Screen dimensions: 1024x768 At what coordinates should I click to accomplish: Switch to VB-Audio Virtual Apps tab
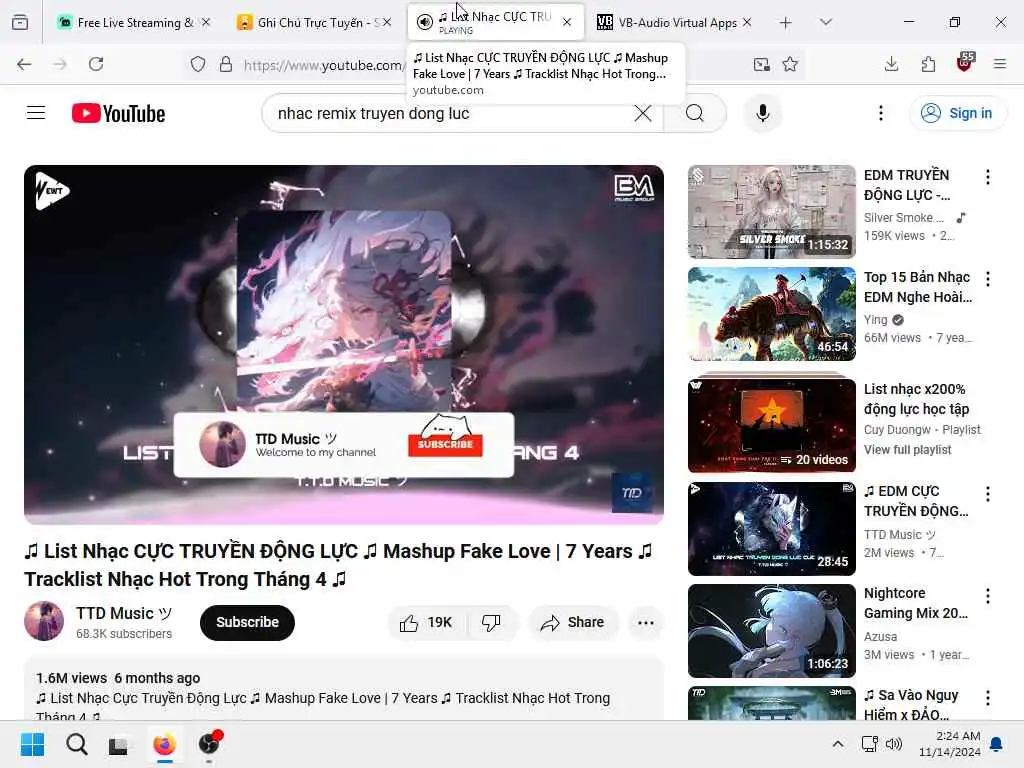673,23
